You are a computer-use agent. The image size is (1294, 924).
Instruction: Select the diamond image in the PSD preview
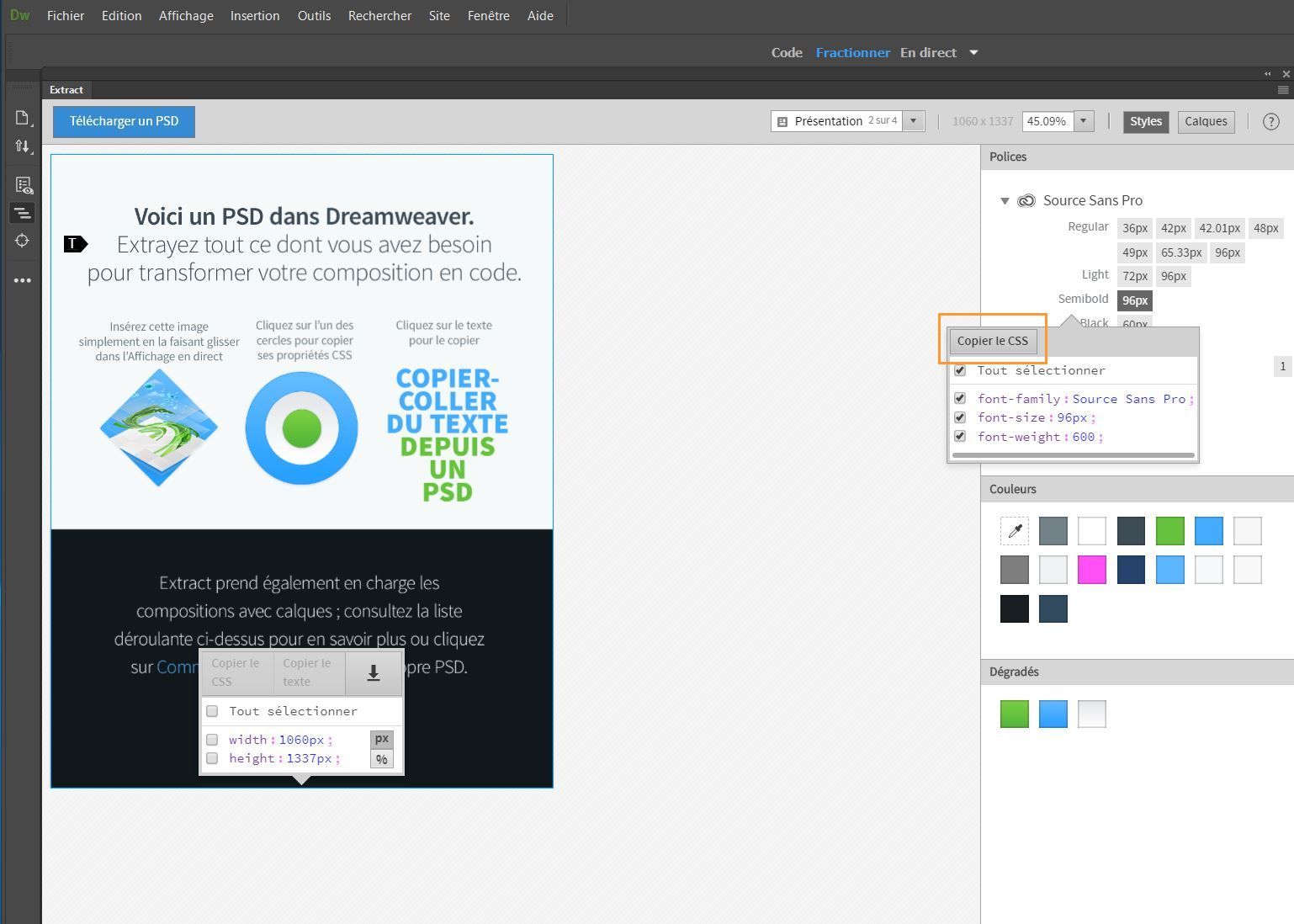(x=158, y=427)
